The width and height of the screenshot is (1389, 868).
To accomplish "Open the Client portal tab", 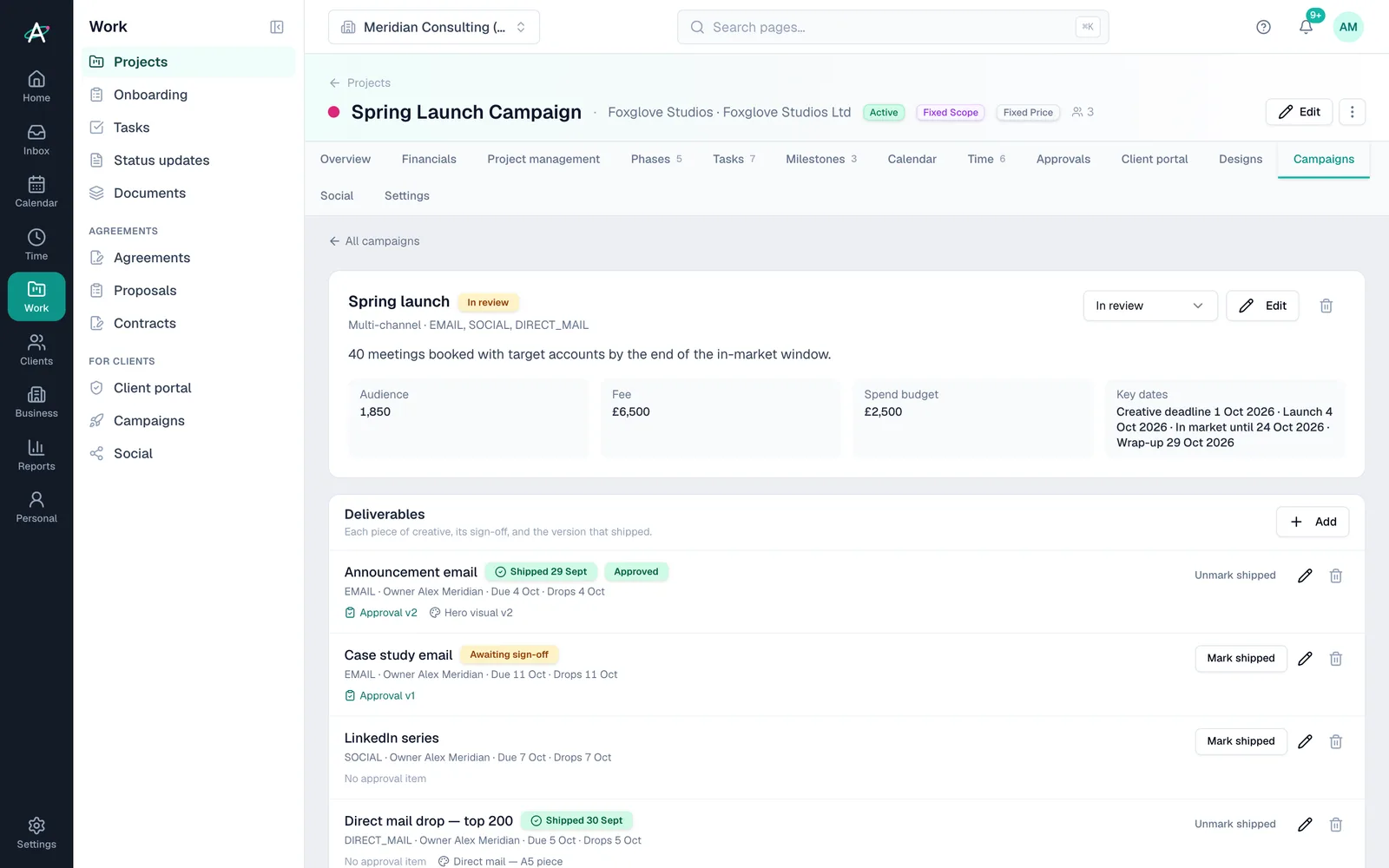I will click(x=1155, y=159).
